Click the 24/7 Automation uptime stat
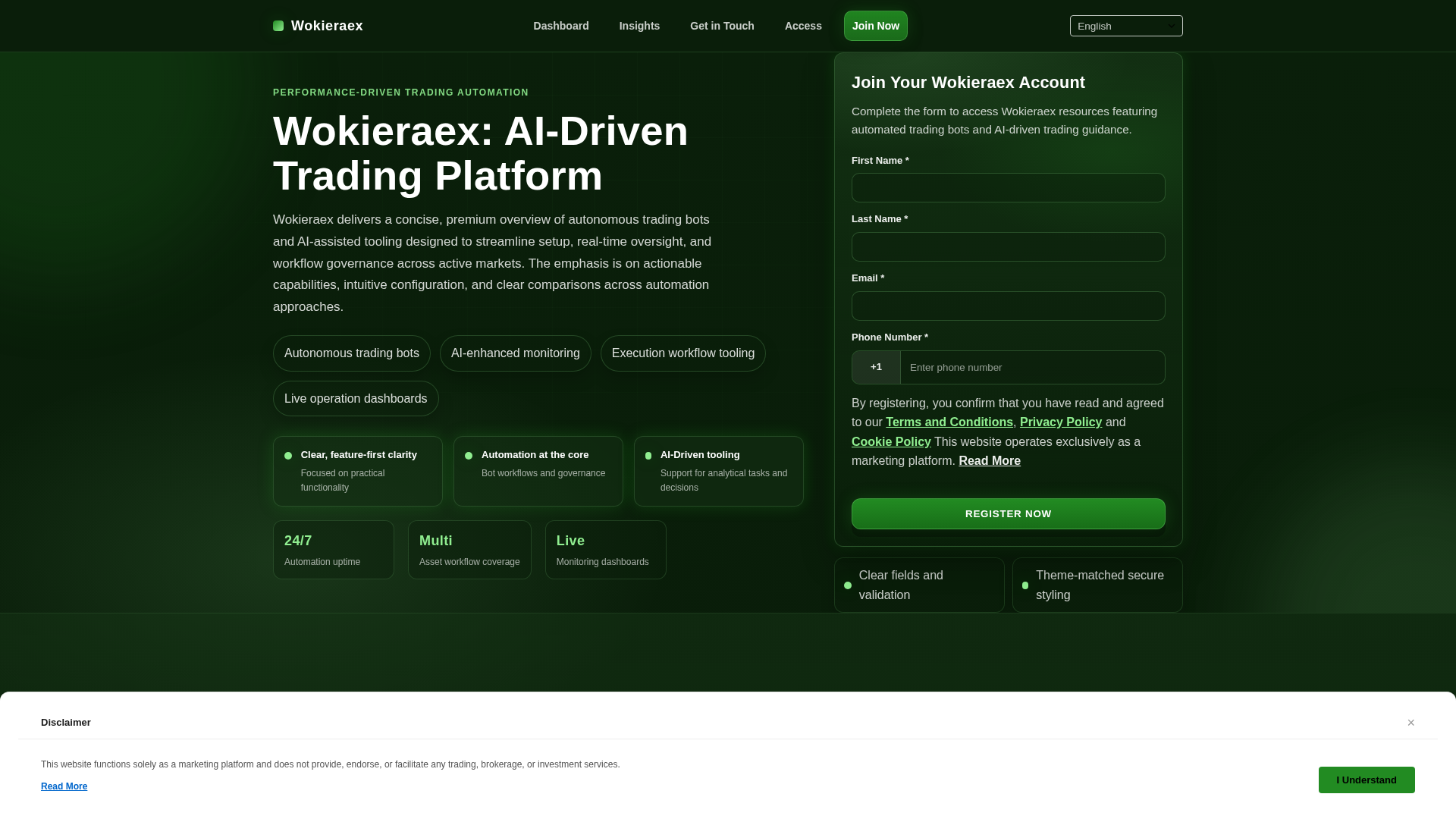This screenshot has height=819, width=1456. [x=334, y=550]
